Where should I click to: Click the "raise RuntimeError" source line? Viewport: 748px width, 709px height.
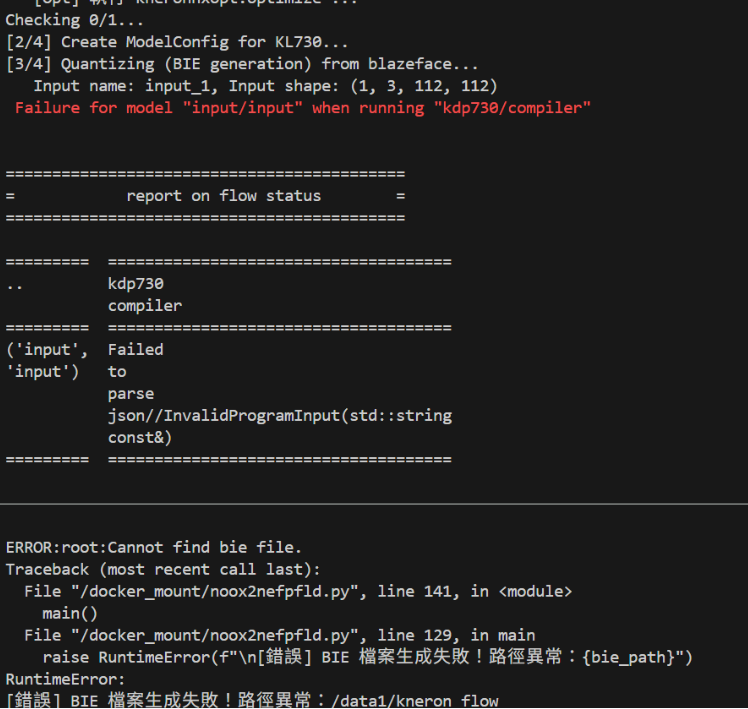click(x=367, y=657)
